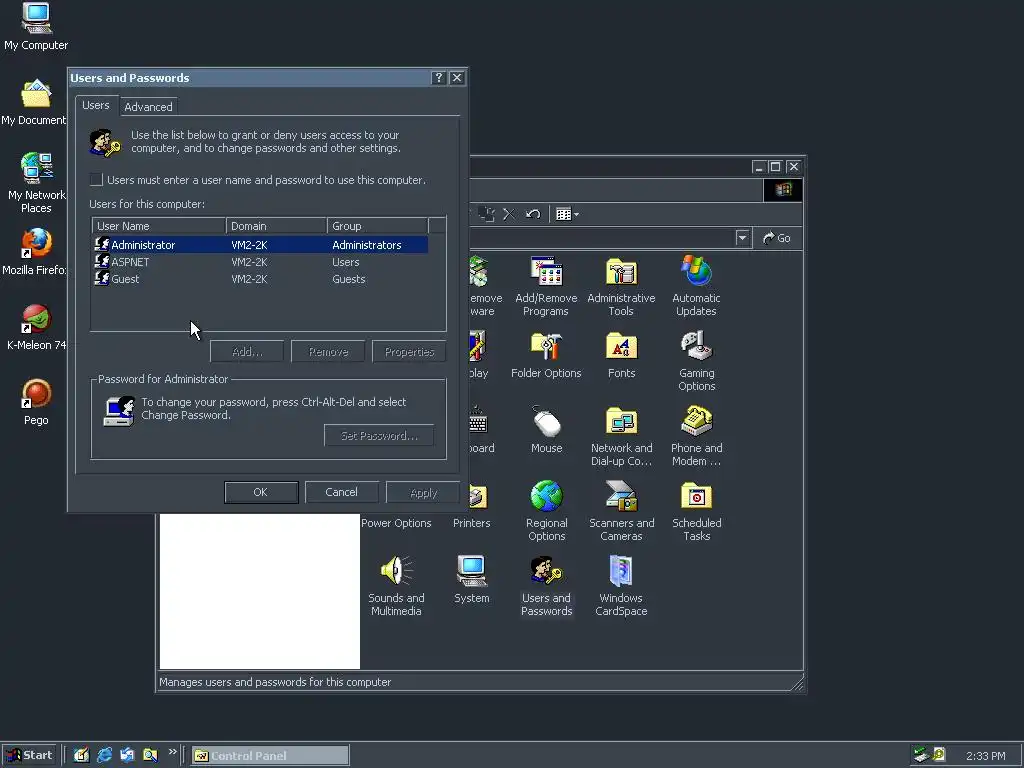
Task: Open My Network Places desktop icon
Action: (36, 183)
